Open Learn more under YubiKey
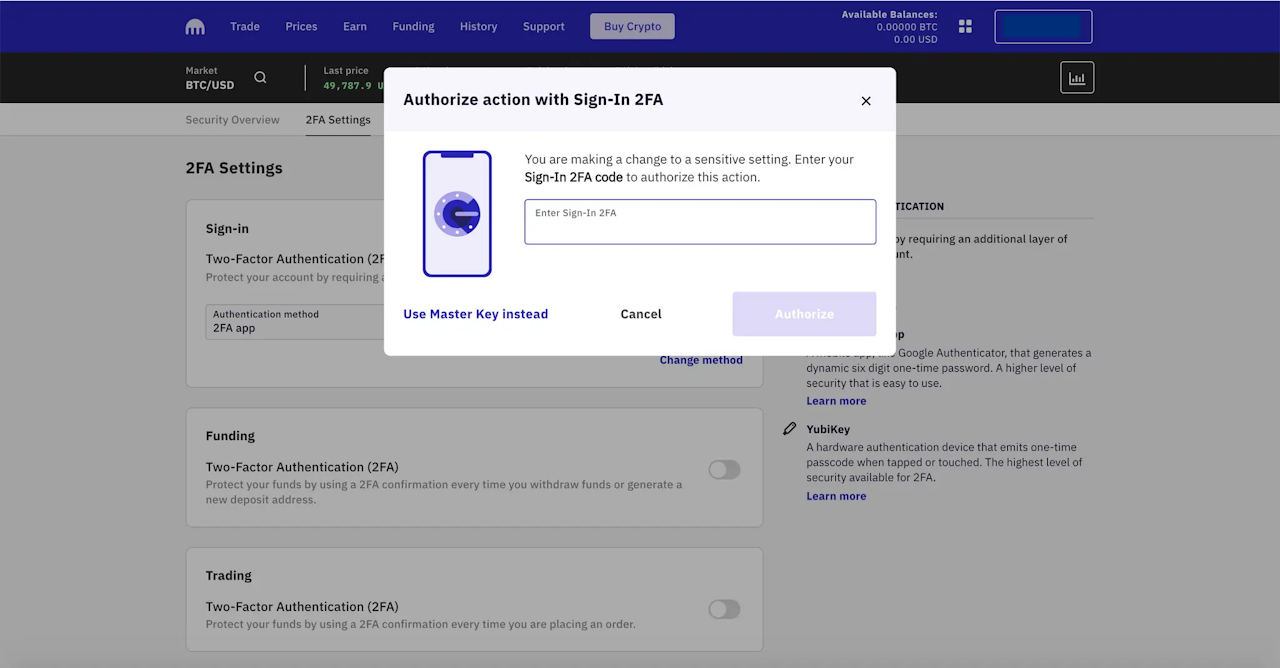This screenshot has width=1280, height=668. point(836,496)
